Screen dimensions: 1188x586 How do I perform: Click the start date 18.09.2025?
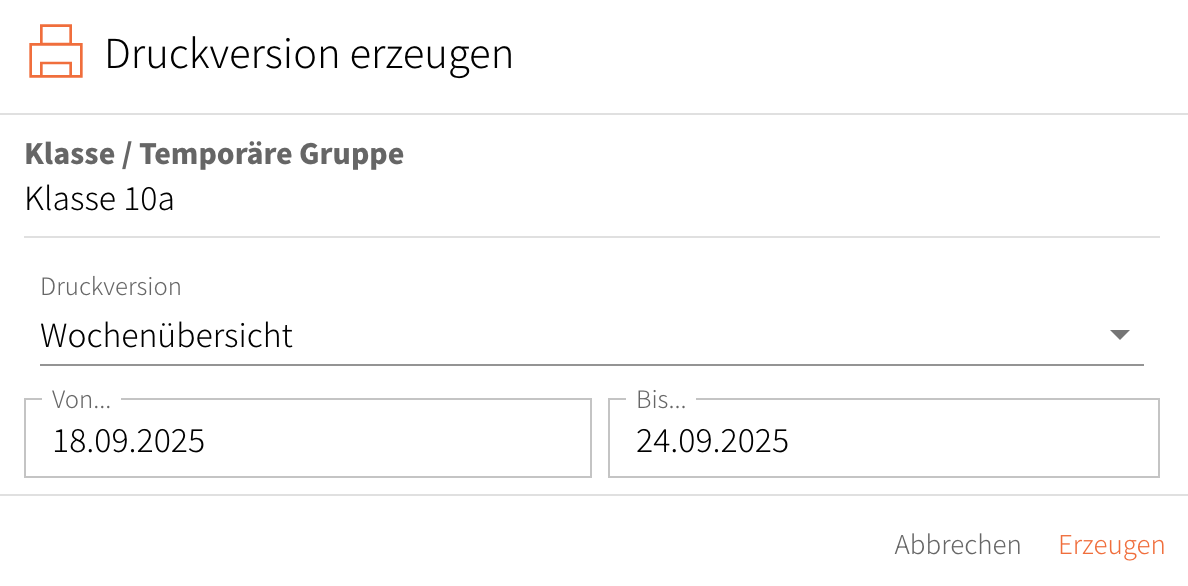[x=129, y=441]
